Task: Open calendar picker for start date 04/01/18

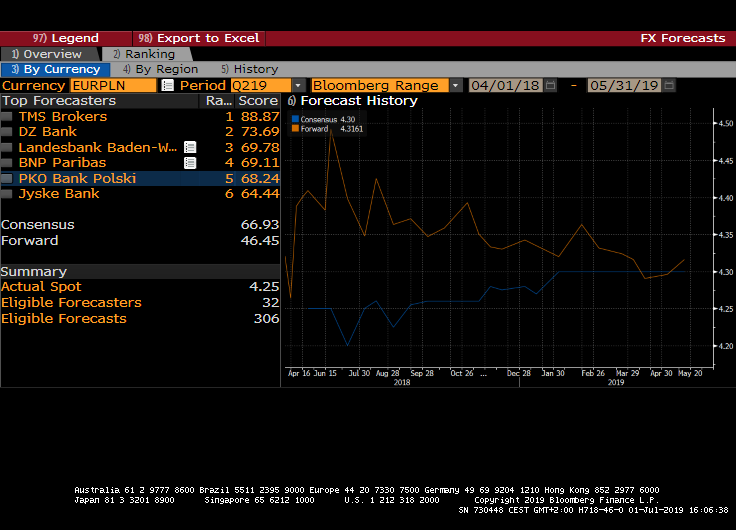Action: 550,85
